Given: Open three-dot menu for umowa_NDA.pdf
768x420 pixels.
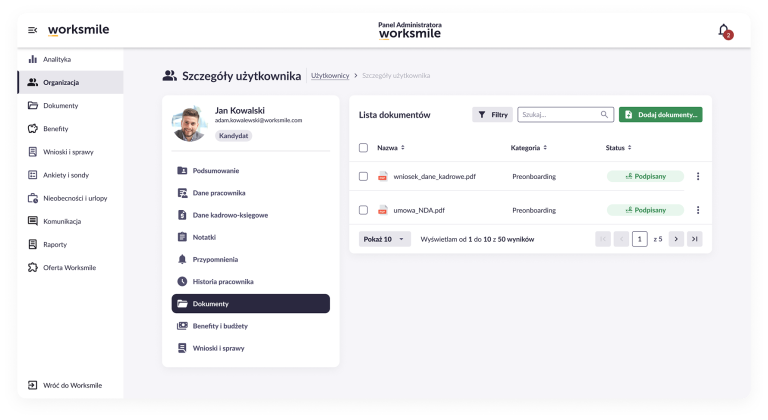Looking at the screenshot, I should [698, 210].
